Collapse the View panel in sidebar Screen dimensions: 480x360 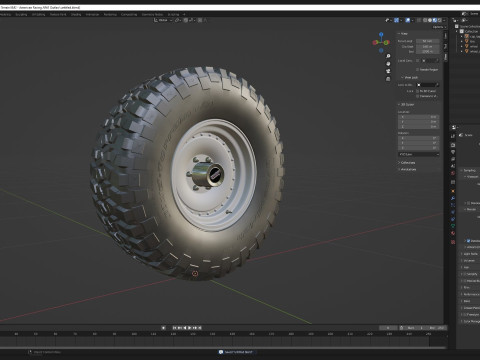tap(403, 34)
